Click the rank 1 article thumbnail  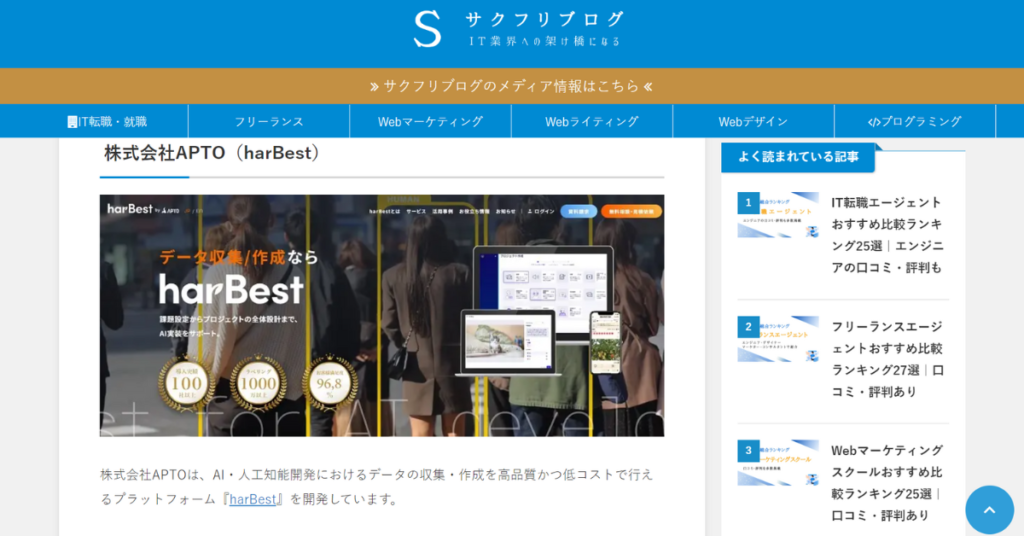pyautogui.click(x=778, y=215)
